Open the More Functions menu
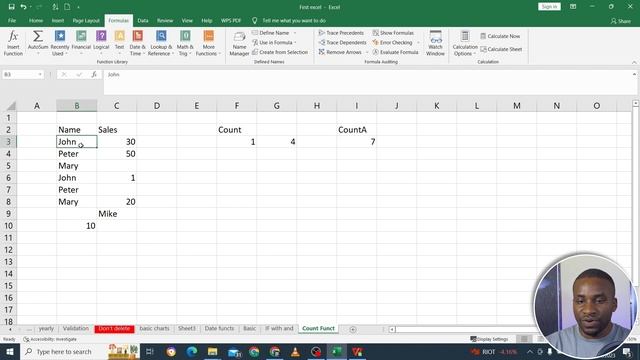Viewport: 640px width, 360px height. [208, 43]
